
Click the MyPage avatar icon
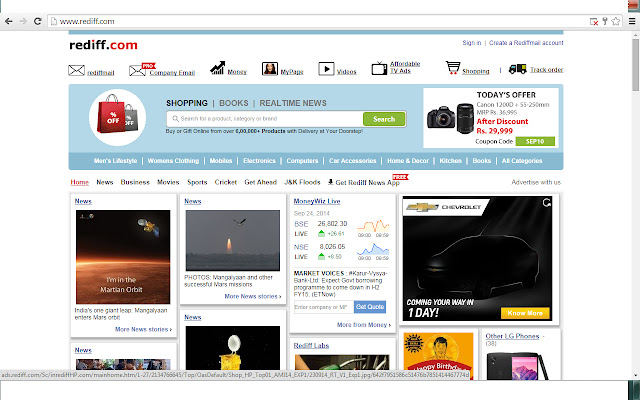pos(270,69)
